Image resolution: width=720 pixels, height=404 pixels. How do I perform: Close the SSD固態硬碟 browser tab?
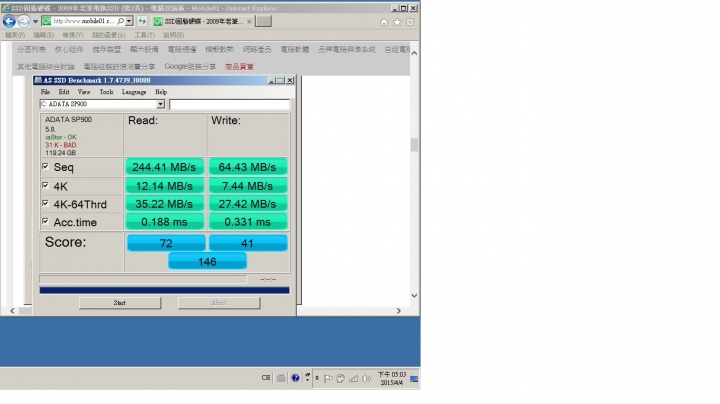(x=249, y=22)
